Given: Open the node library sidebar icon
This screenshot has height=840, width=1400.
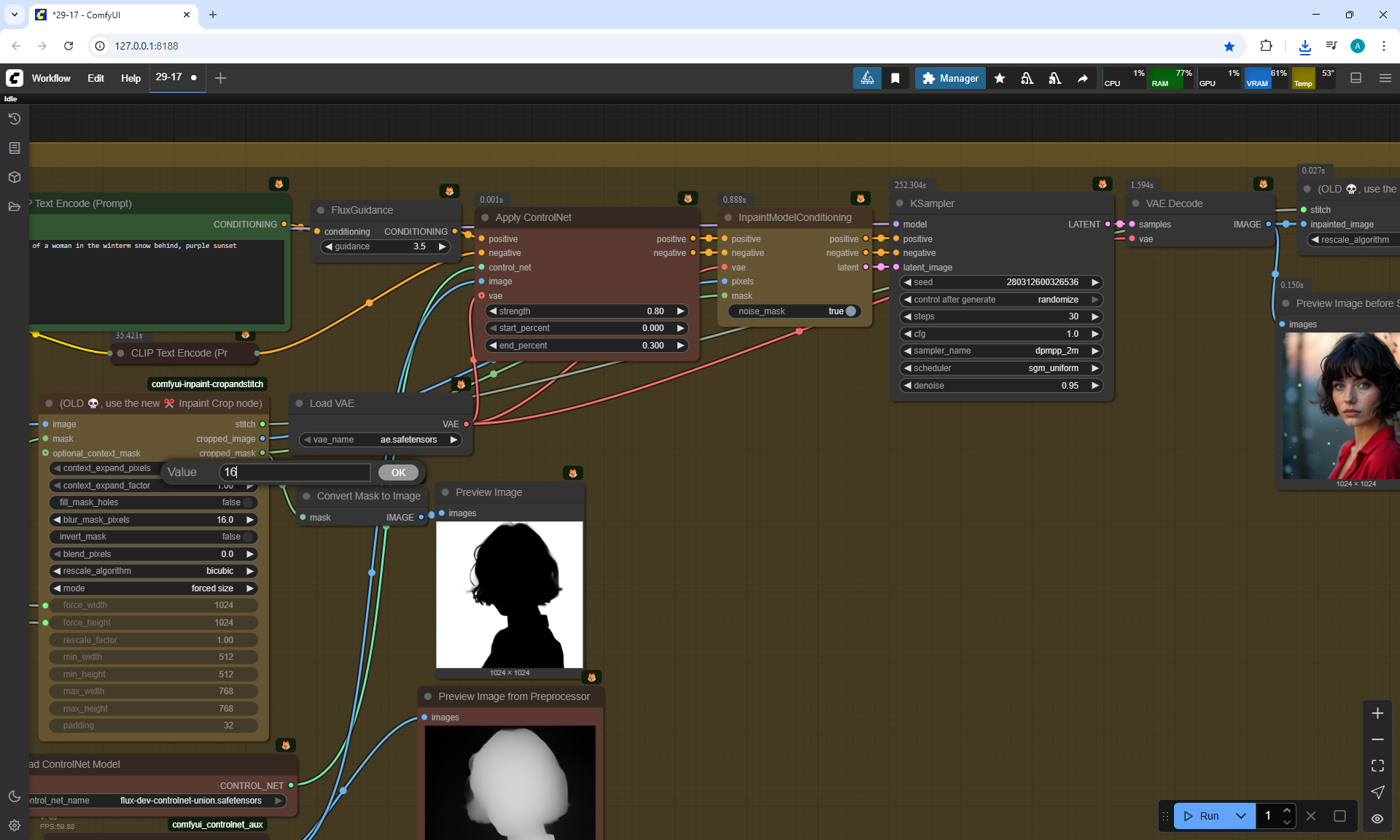Looking at the screenshot, I should pyautogui.click(x=14, y=148).
